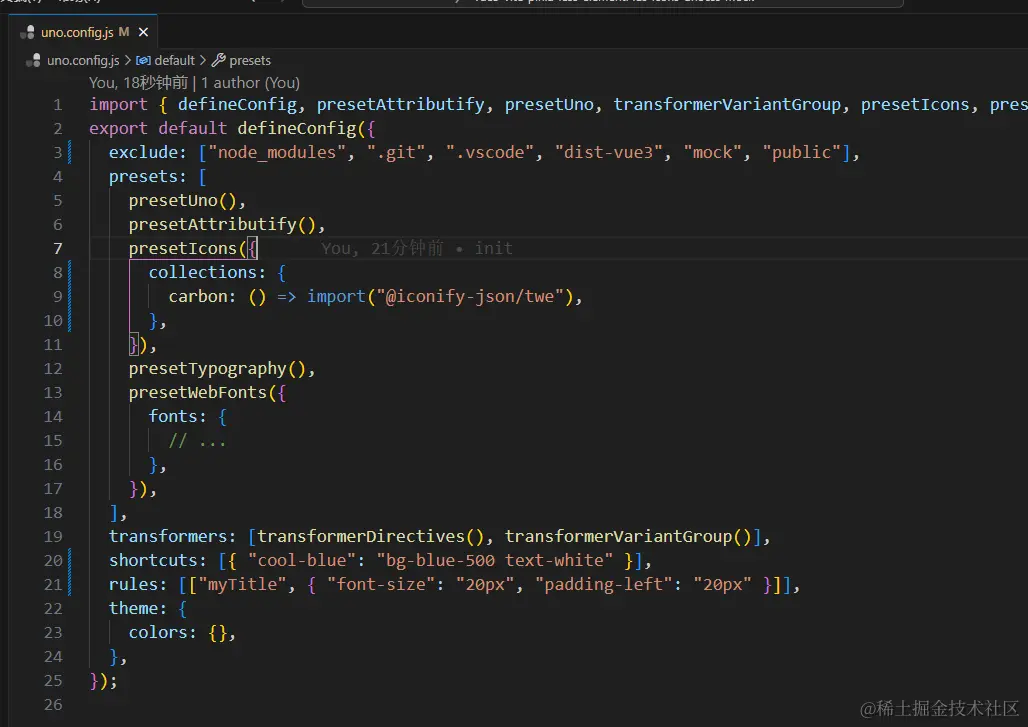The height and width of the screenshot is (727, 1028).
Task: Click the 'carbon:' key on line 9
Action: click(x=203, y=297)
